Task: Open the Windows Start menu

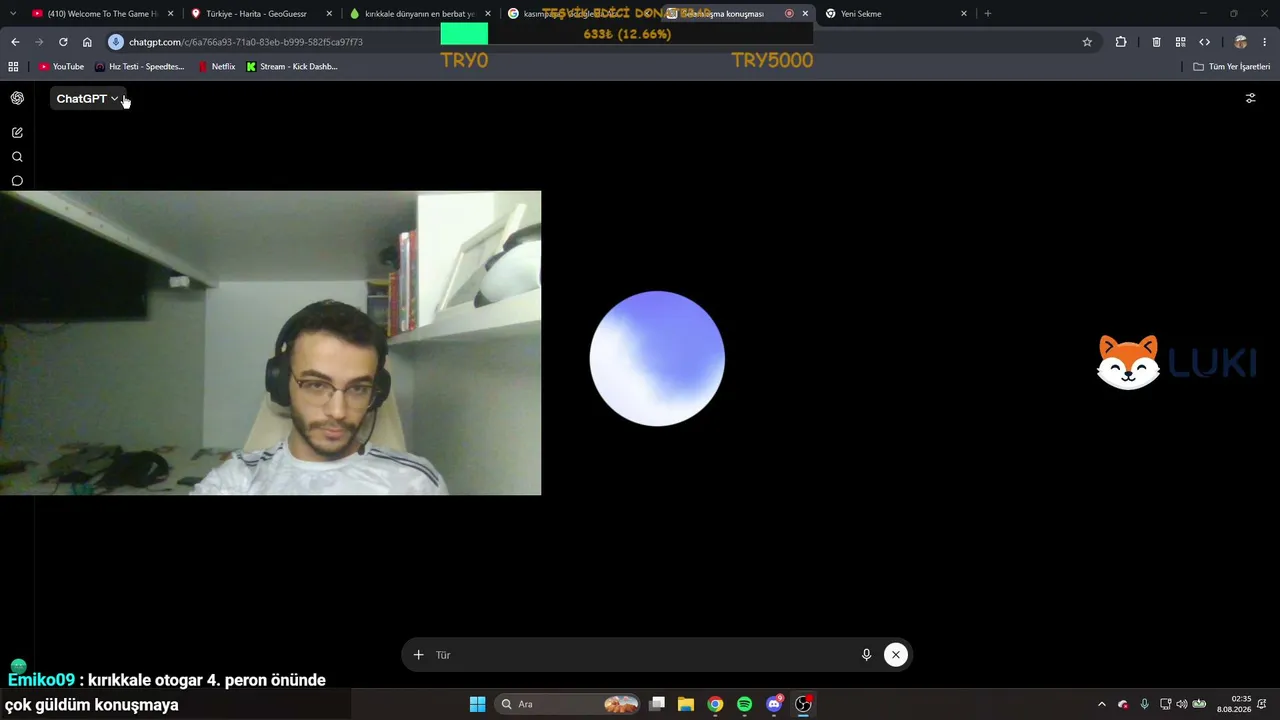Action: [x=478, y=704]
